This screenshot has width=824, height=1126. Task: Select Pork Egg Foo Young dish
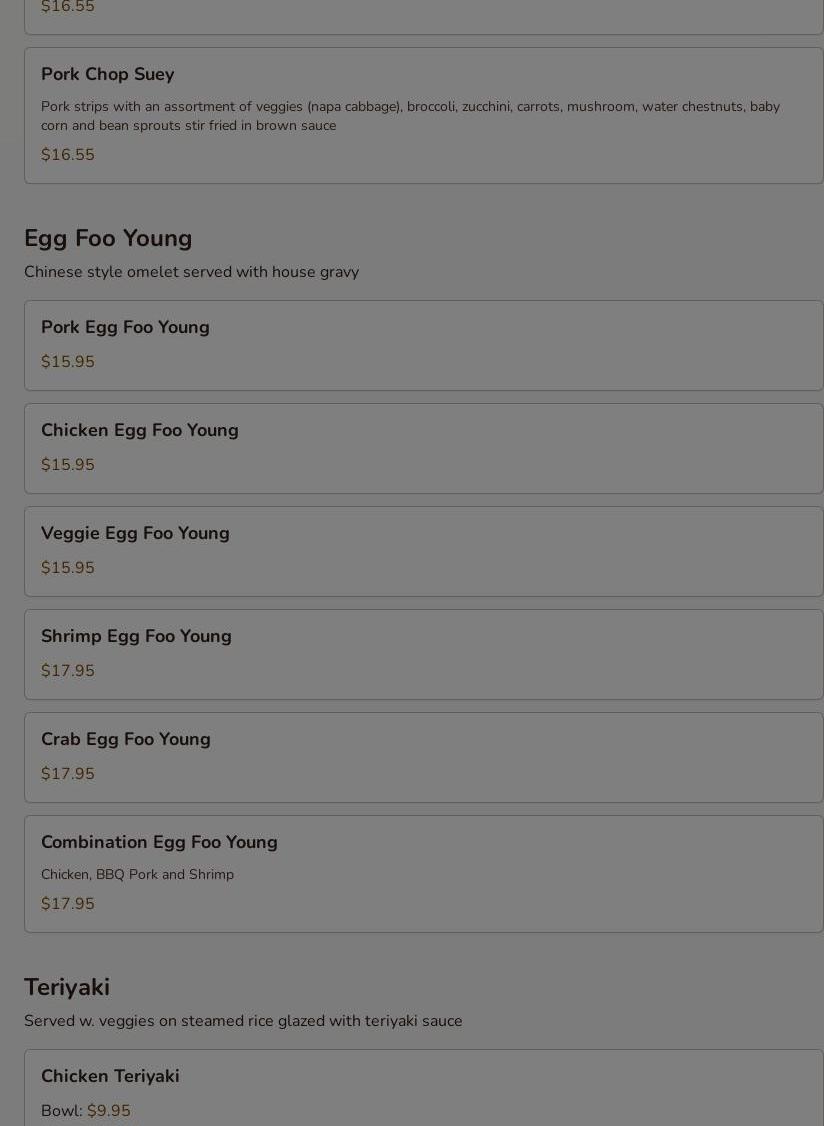[125, 328]
